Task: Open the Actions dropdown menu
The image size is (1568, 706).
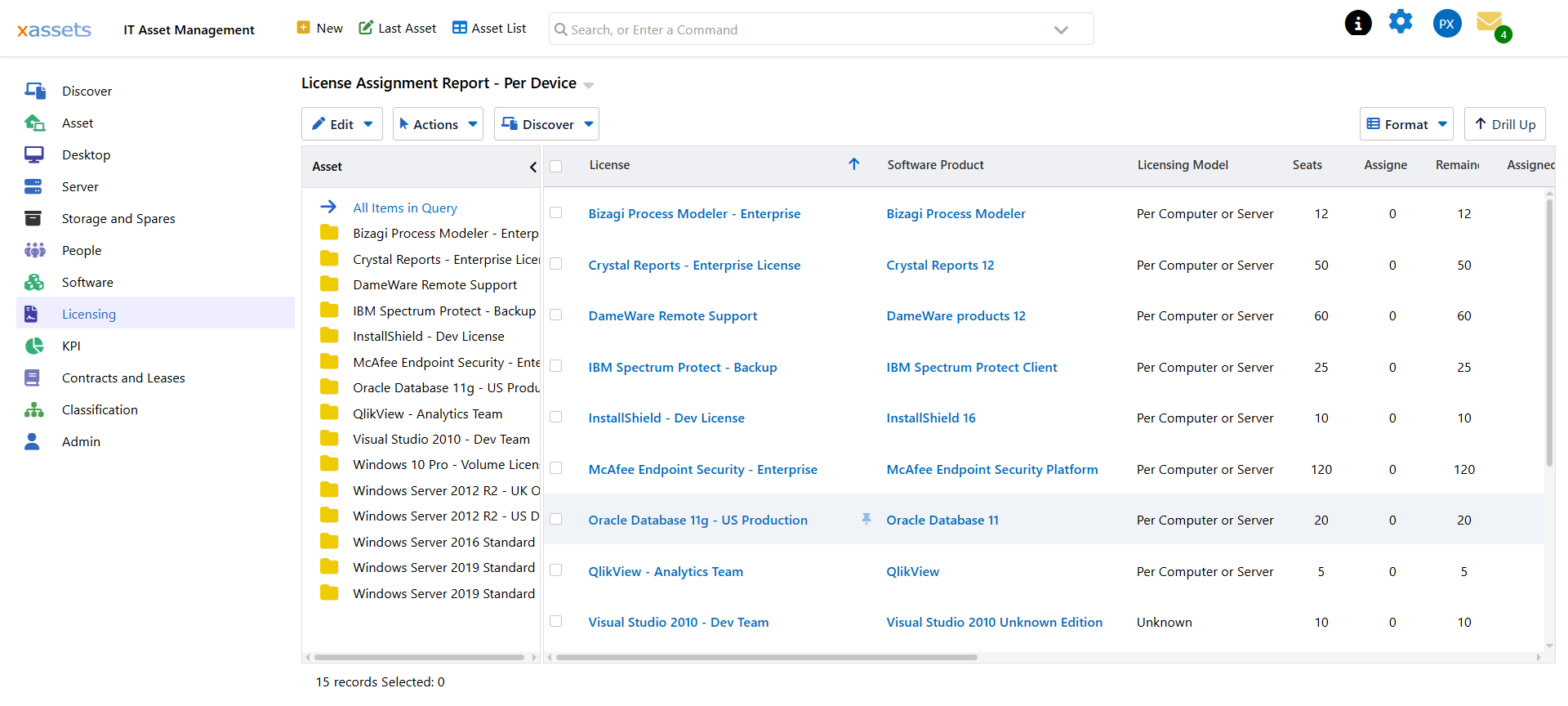Action: coord(438,124)
